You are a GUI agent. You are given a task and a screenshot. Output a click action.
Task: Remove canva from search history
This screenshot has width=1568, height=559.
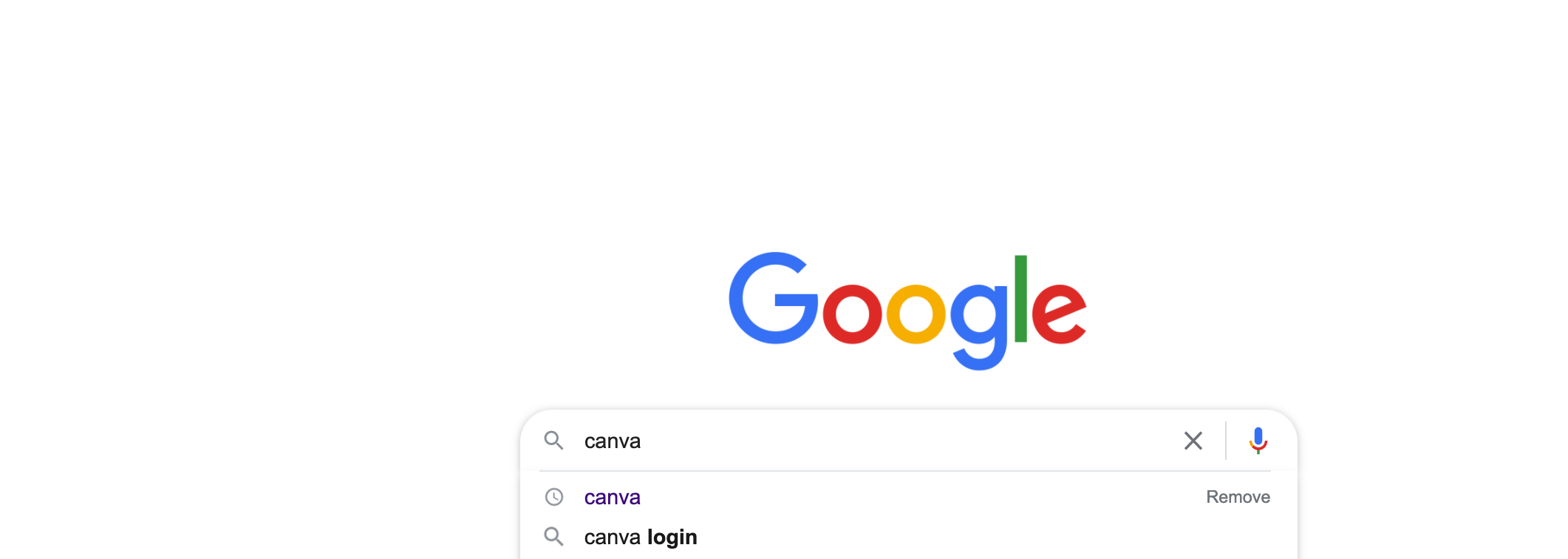click(1238, 497)
